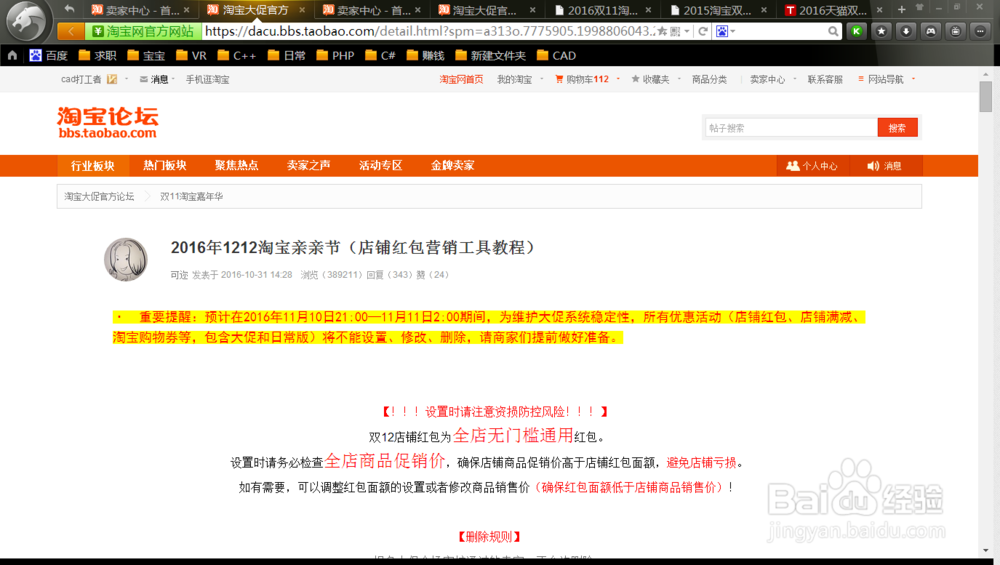The image size is (1000, 565).
Task: Click the home icon in bookmarks bar
Action: (x=12, y=55)
